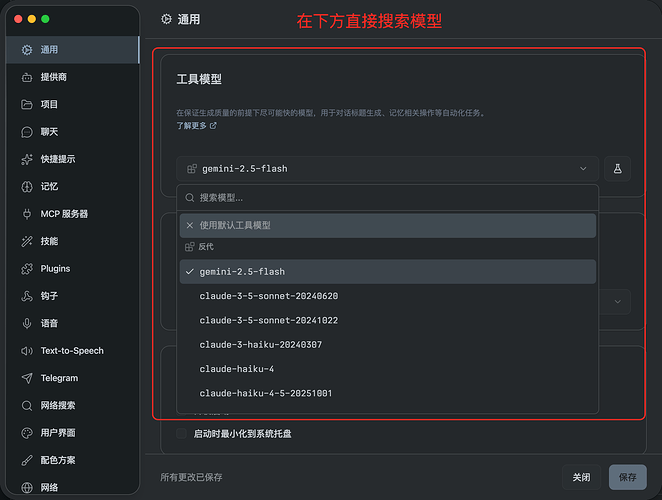662x500 pixels.
Task: Click the 聊天 speech bubble icon
Action: (x=27, y=132)
